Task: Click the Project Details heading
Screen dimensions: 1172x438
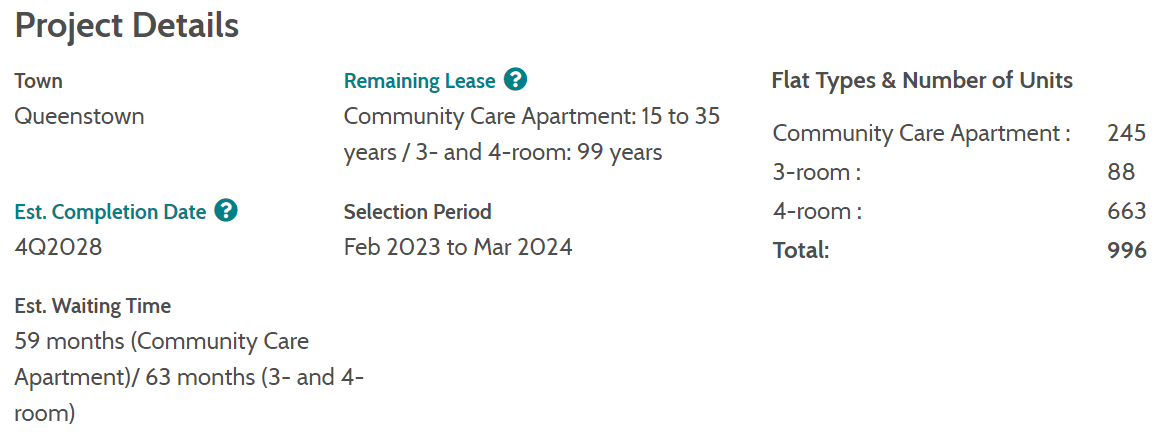Action: pos(127,26)
